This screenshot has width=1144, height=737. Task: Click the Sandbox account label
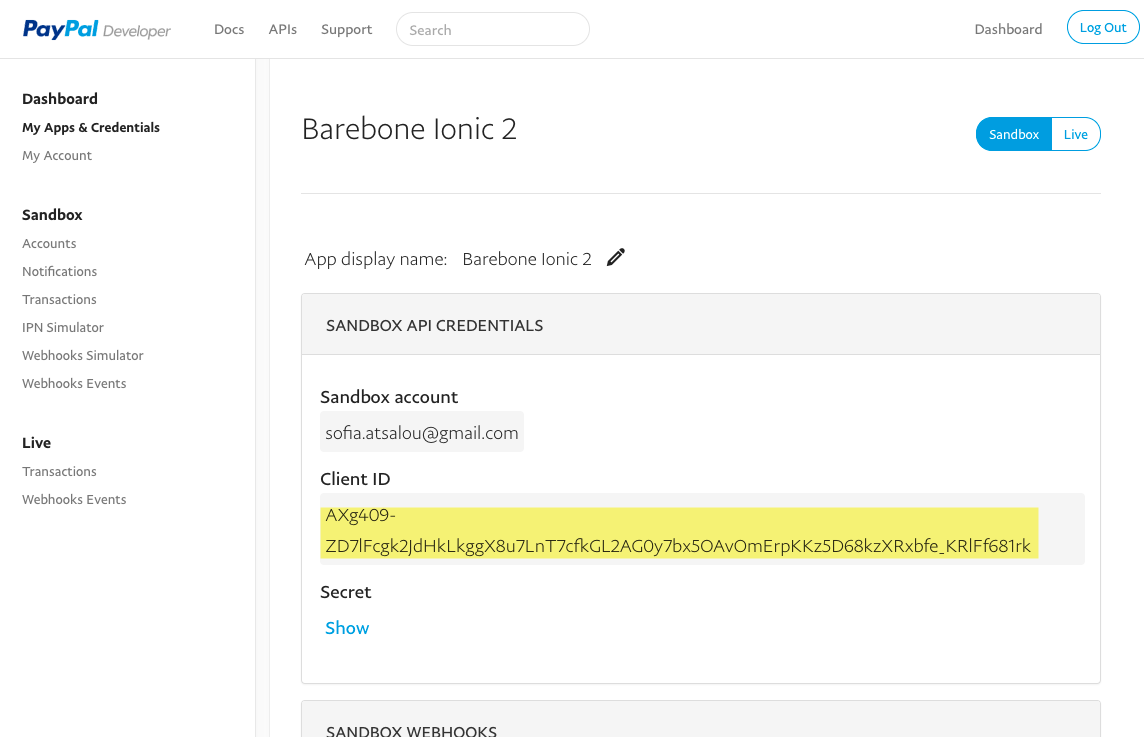pyautogui.click(x=389, y=397)
